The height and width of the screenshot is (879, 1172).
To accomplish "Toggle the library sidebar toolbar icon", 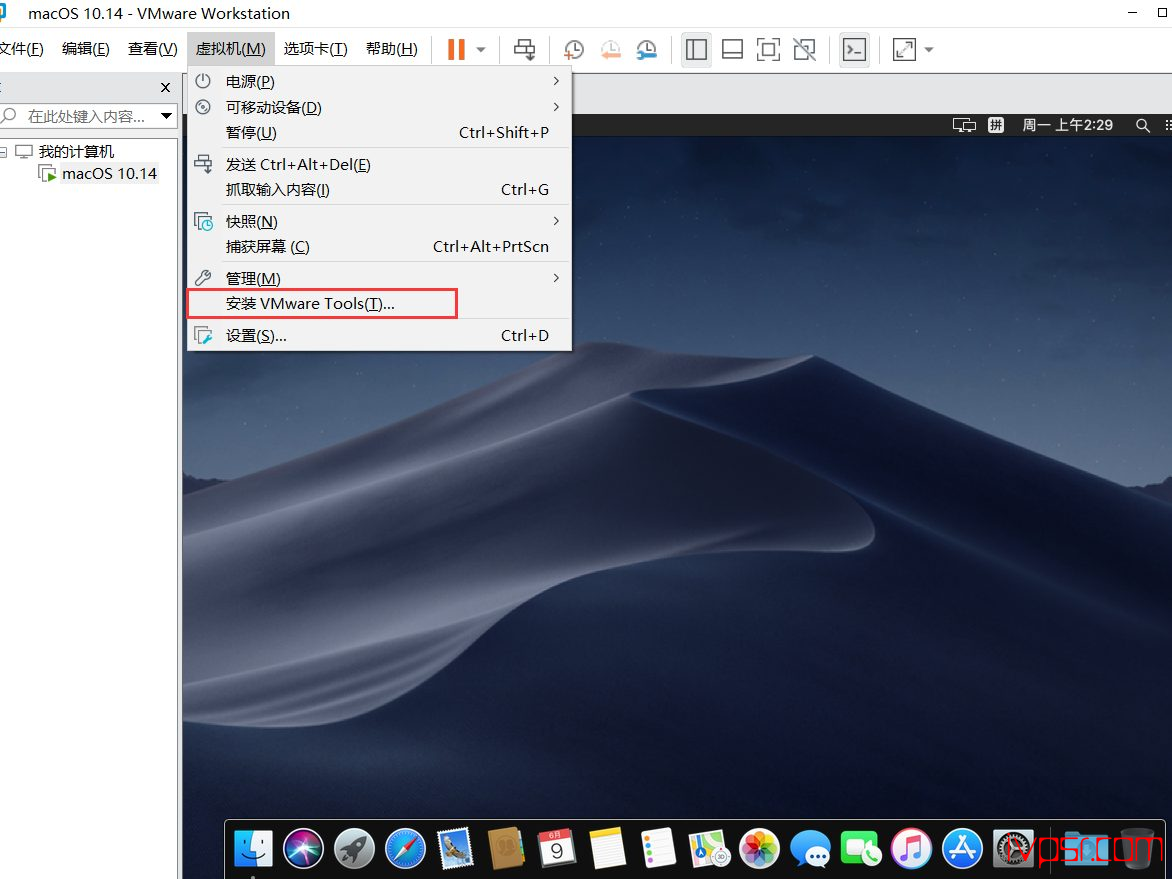I will pyautogui.click(x=697, y=49).
